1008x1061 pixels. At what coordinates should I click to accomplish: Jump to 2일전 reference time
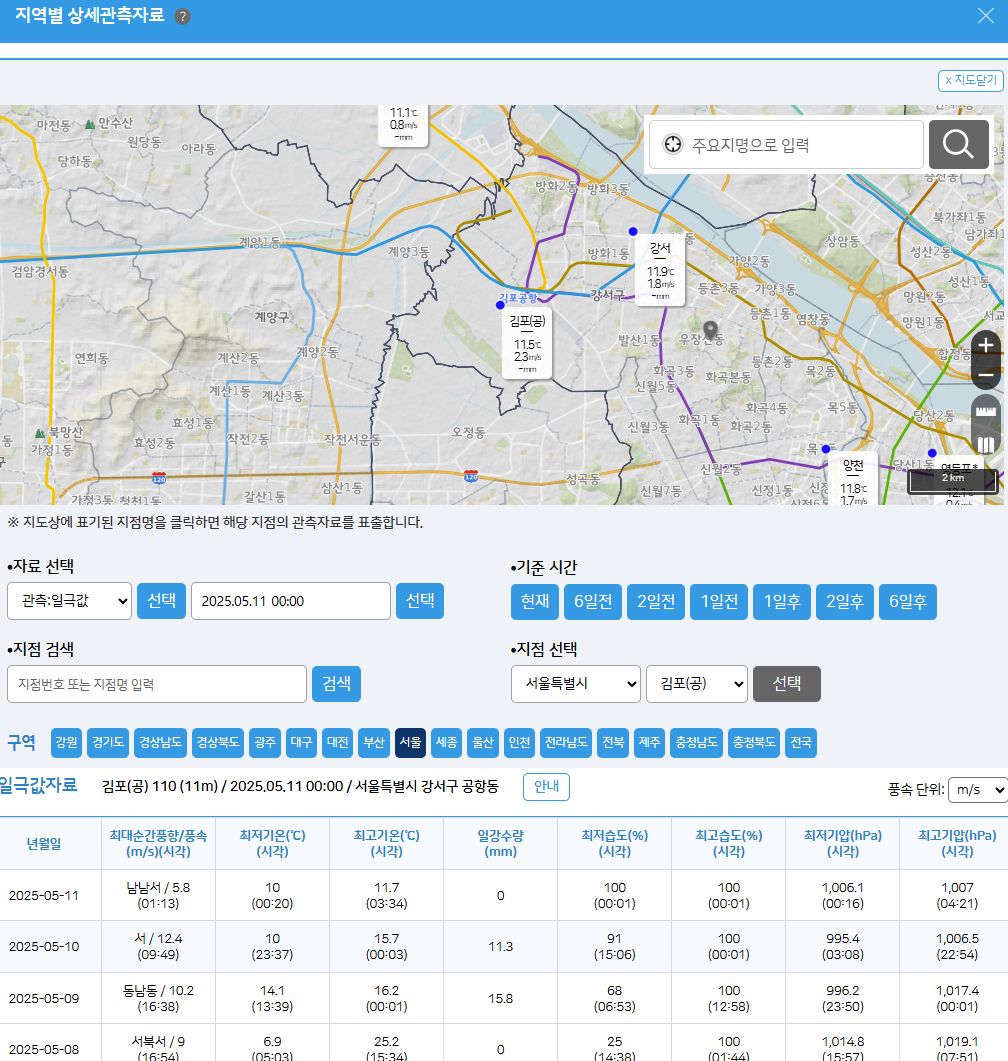pyautogui.click(x=656, y=602)
